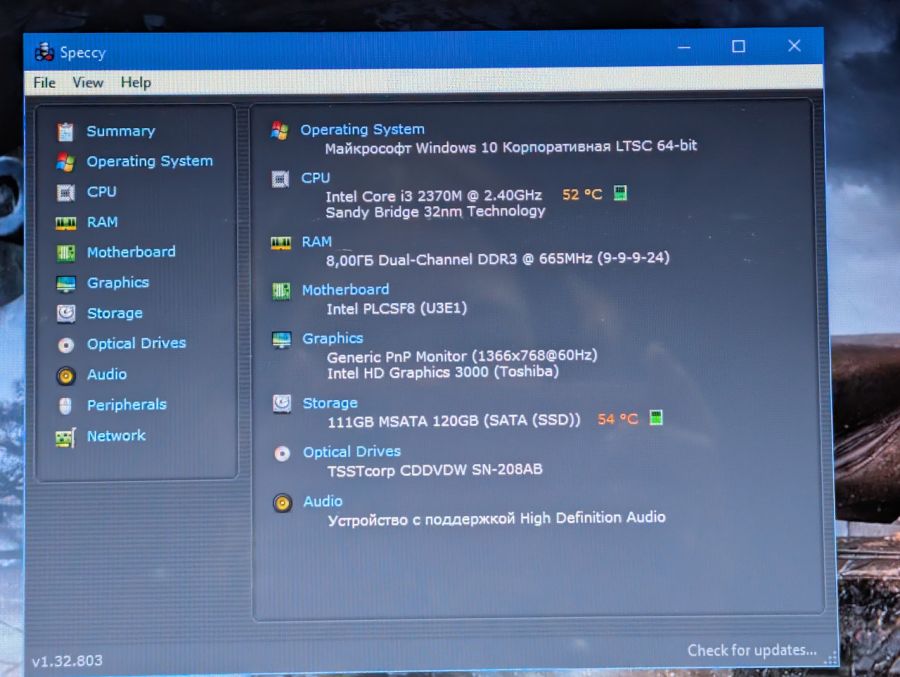900x677 pixels.
Task: Click the Windows 10 LTSC 64-bit text
Action: [511, 147]
